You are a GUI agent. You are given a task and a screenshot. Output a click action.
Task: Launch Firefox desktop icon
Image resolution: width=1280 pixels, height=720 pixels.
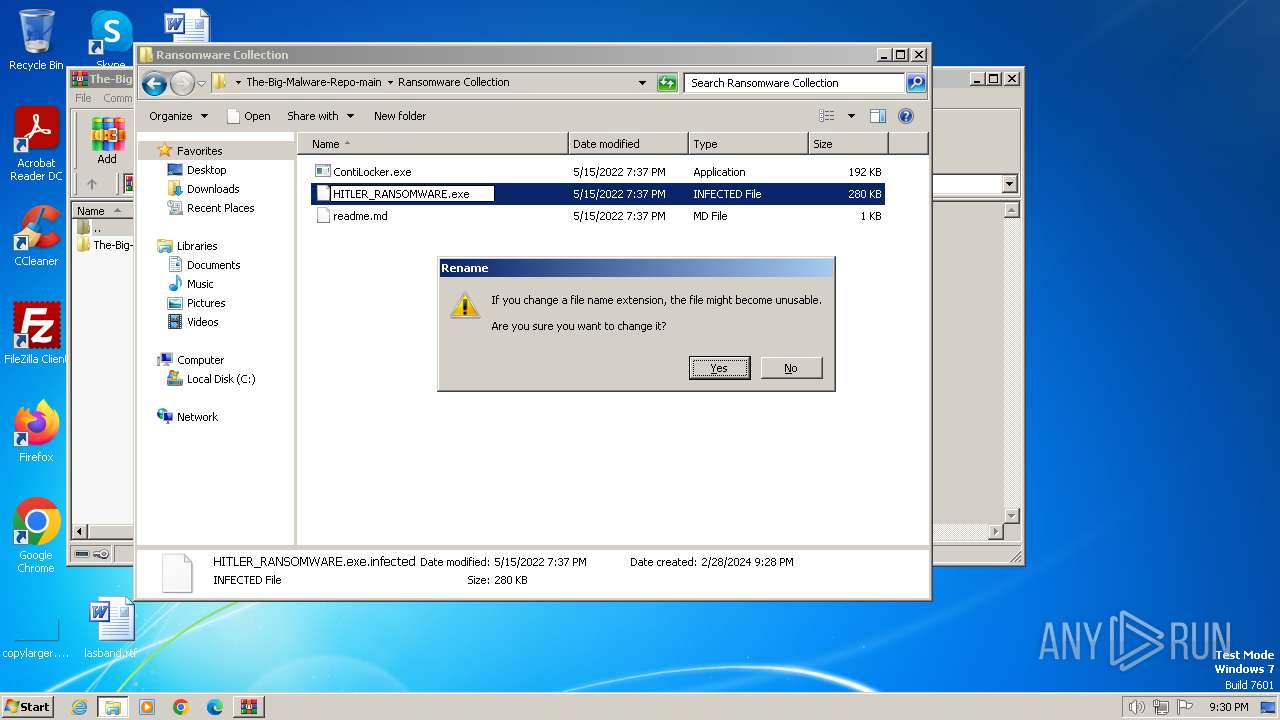coord(36,432)
